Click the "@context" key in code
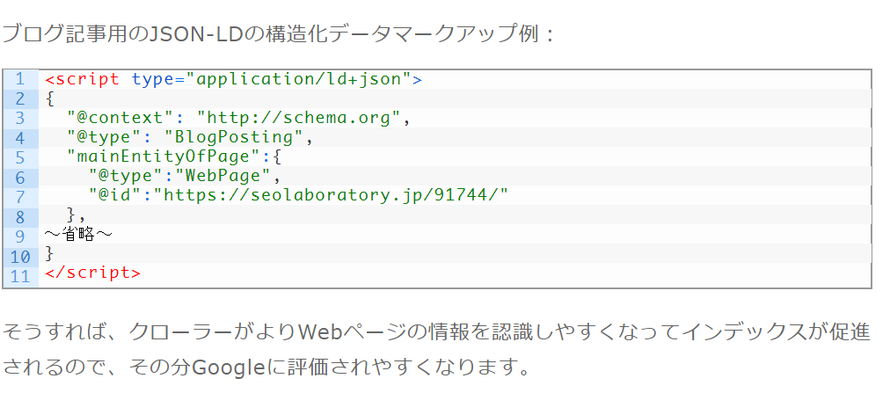 [120, 118]
